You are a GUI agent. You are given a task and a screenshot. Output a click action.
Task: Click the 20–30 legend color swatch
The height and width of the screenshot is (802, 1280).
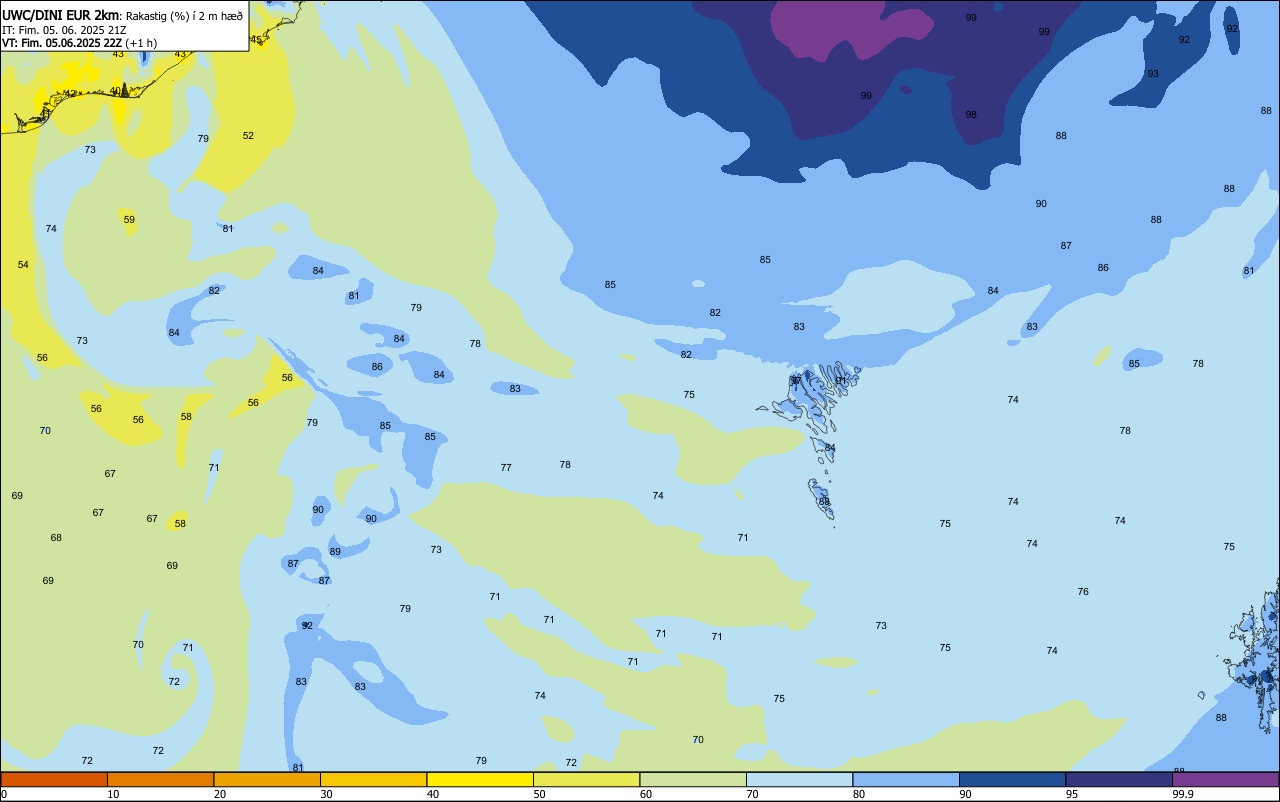(x=267, y=779)
